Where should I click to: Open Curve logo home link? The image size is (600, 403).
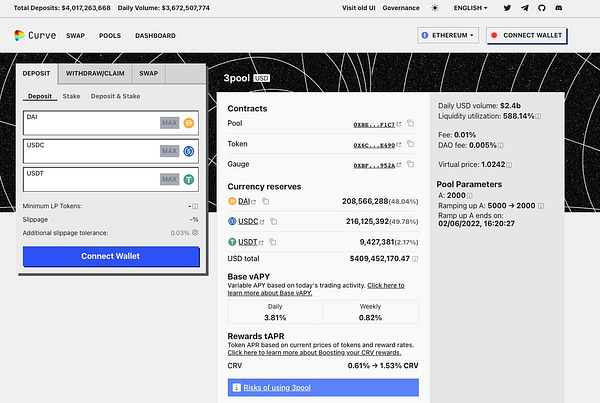click(x=35, y=35)
